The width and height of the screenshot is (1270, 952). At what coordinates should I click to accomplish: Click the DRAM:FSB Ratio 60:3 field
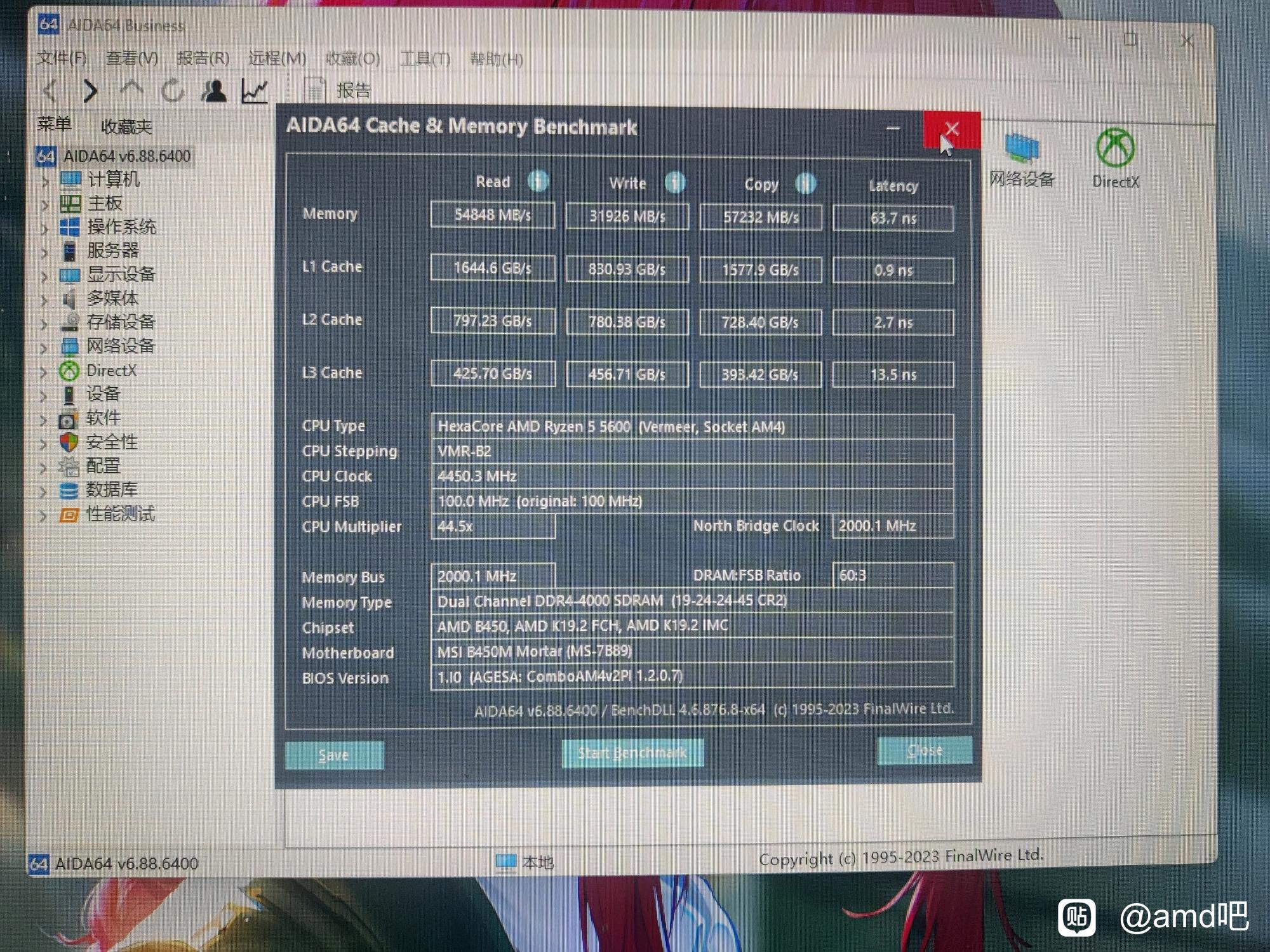(x=893, y=575)
